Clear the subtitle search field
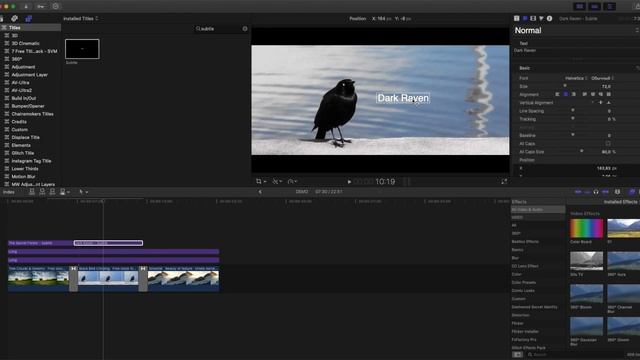This screenshot has height=360, width=640. (245, 29)
